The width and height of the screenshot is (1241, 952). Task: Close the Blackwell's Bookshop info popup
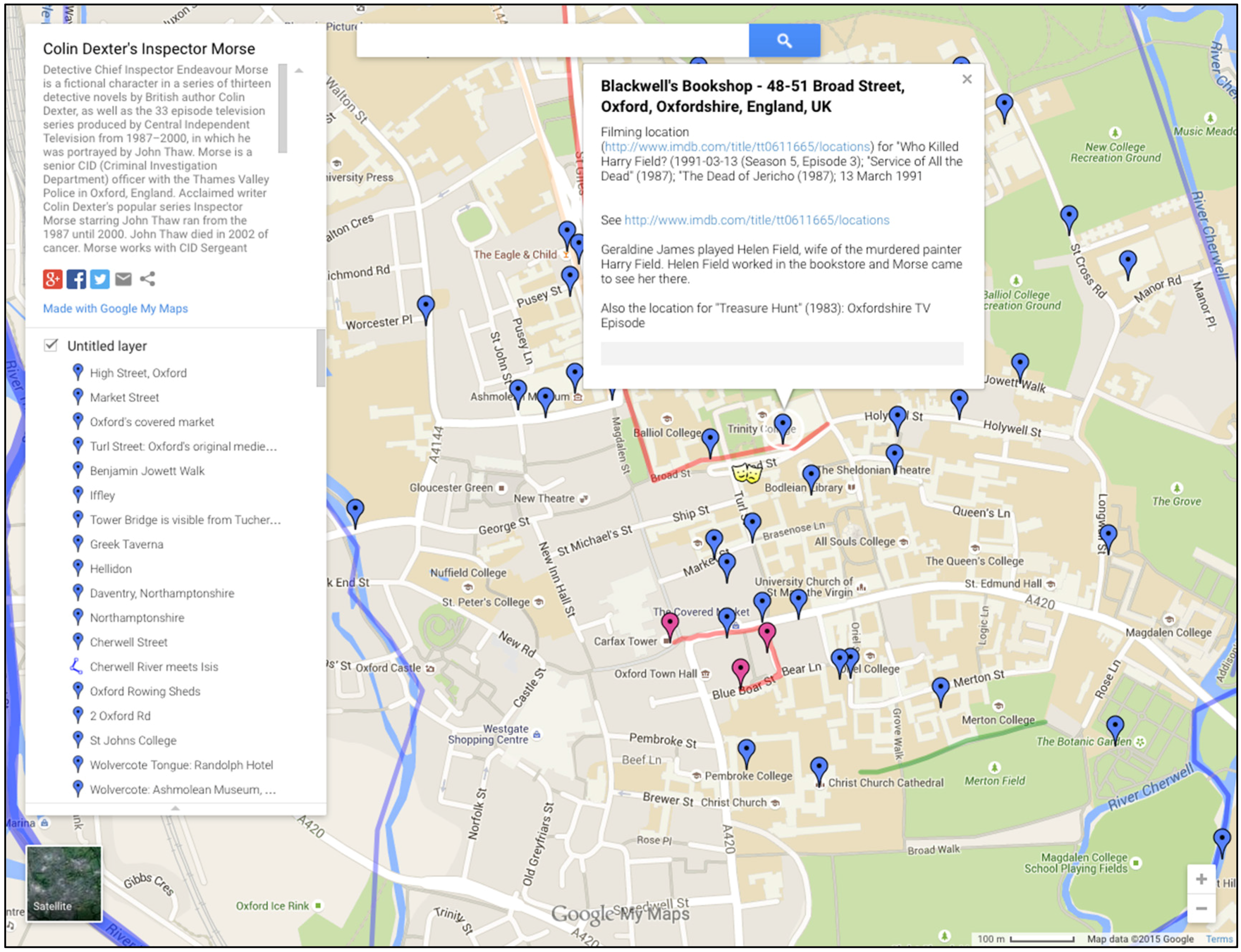967,79
